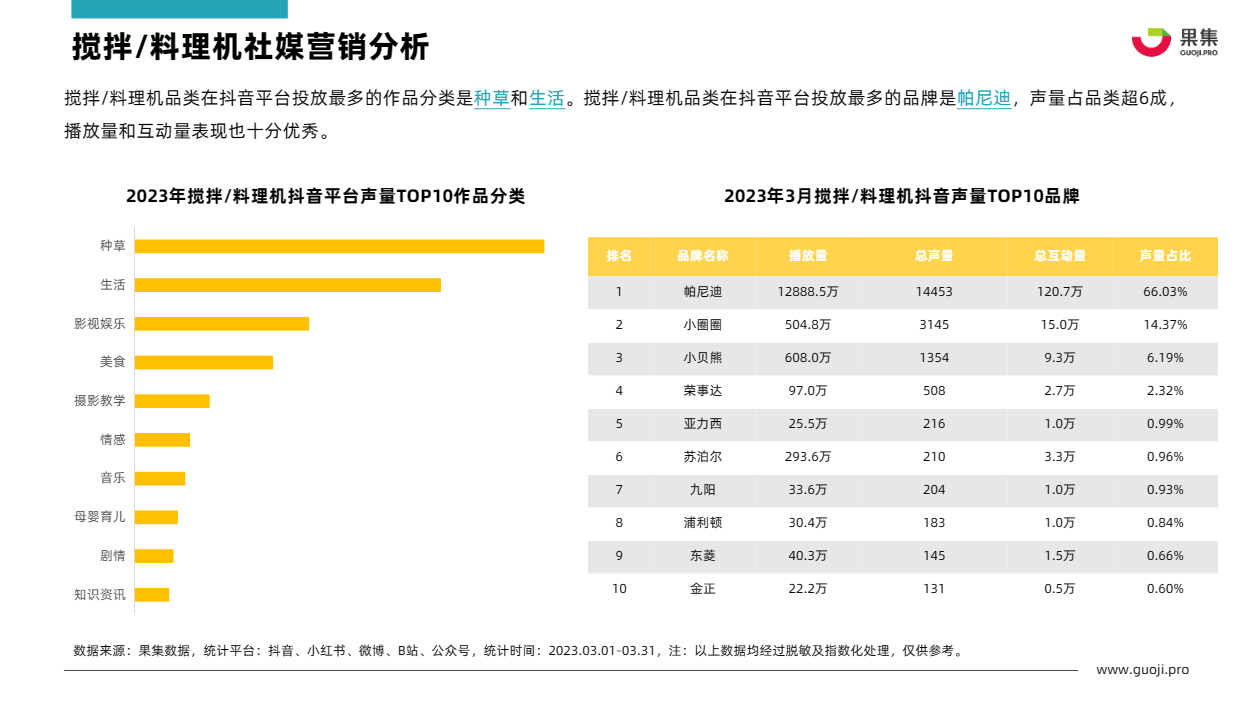The height and width of the screenshot is (703, 1250).
Task: Click the 排名 column header
Action: pyautogui.click(x=619, y=256)
